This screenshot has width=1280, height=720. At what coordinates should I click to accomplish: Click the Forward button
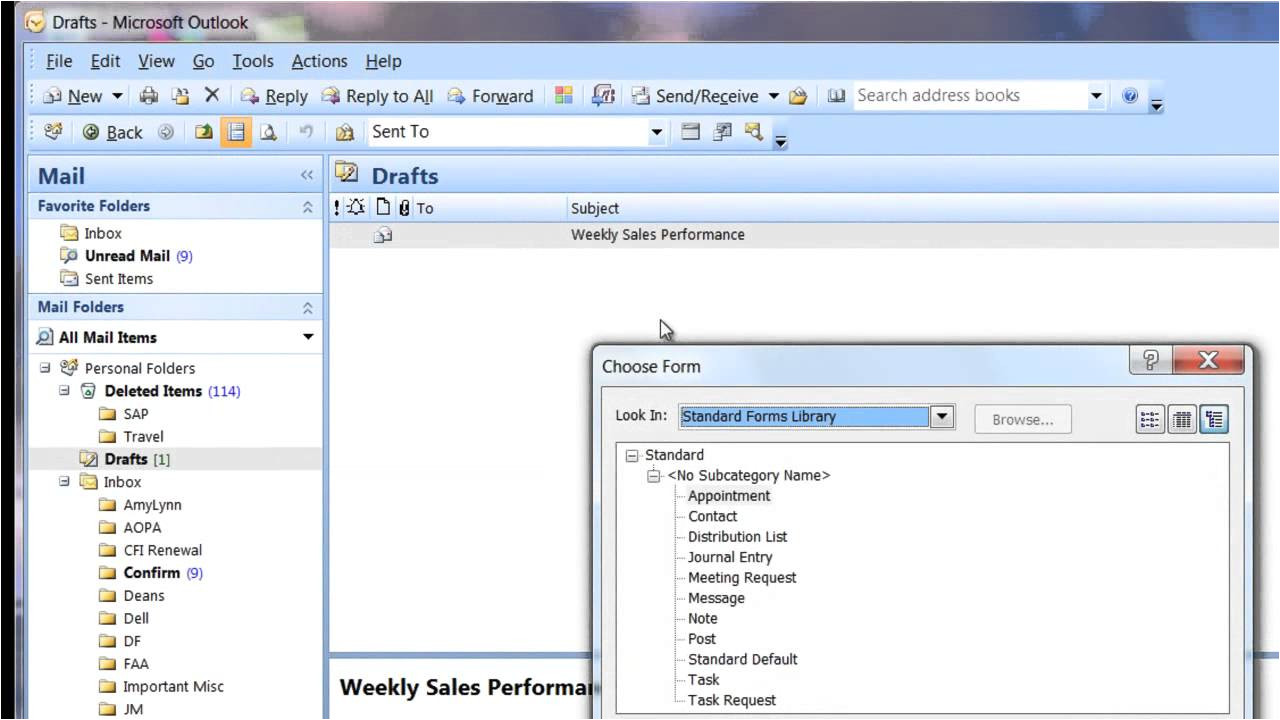pos(490,96)
